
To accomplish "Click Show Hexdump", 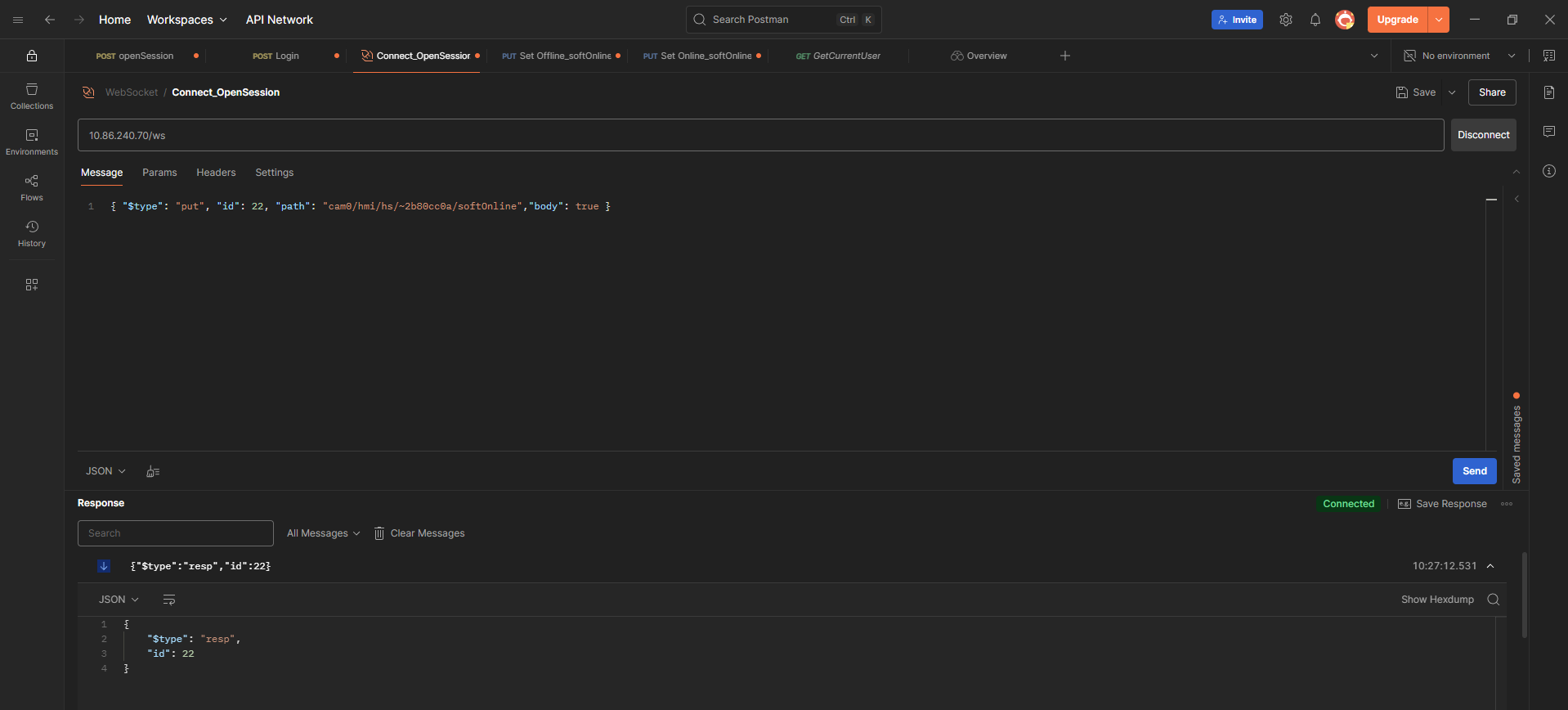I will pos(1437,600).
